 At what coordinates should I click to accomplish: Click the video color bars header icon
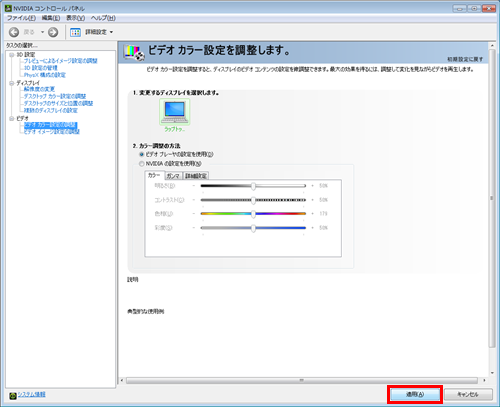click(134, 53)
